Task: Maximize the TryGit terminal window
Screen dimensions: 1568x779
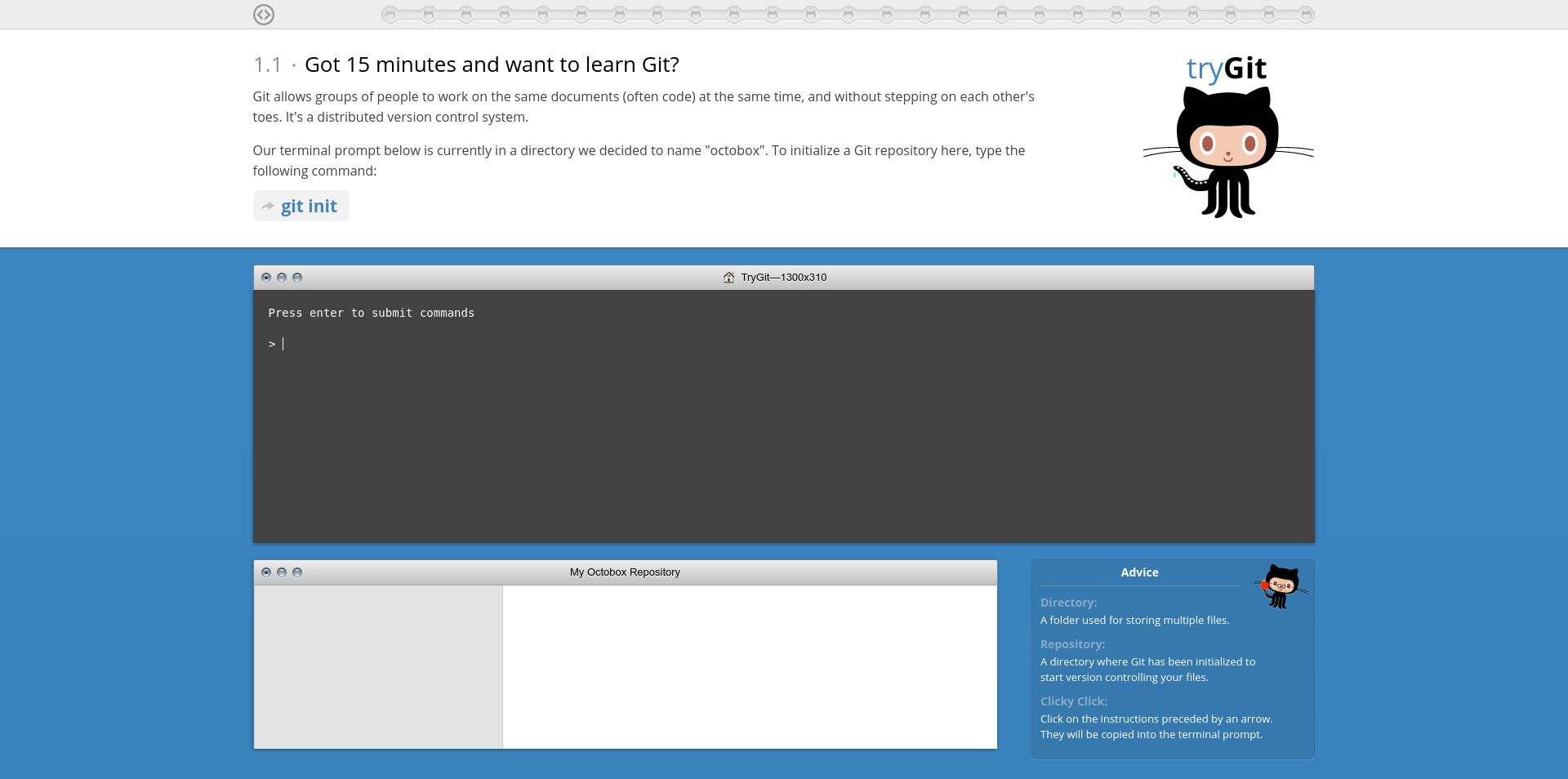Action: click(x=297, y=278)
